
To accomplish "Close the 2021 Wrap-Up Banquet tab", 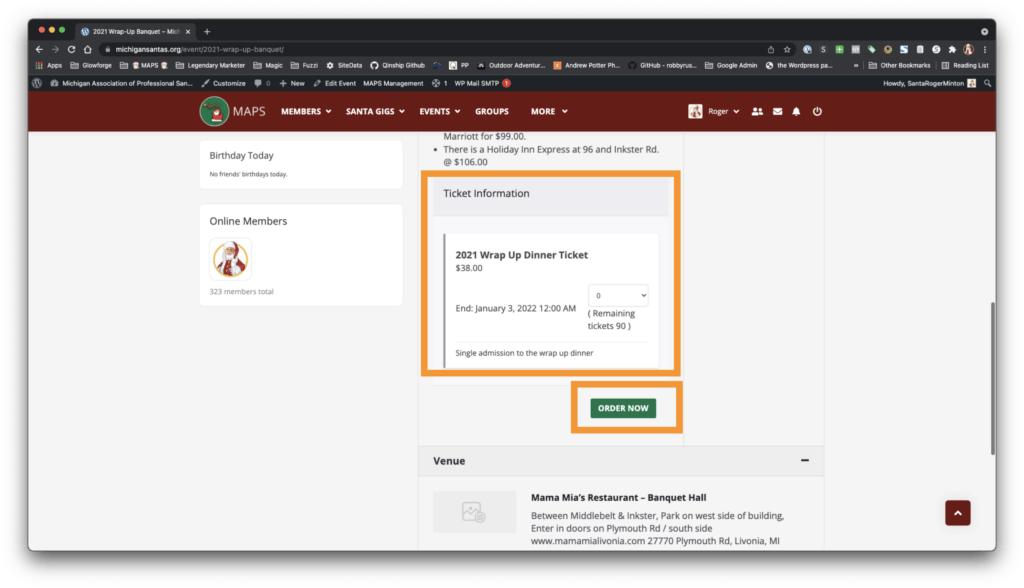I will [x=187, y=31].
